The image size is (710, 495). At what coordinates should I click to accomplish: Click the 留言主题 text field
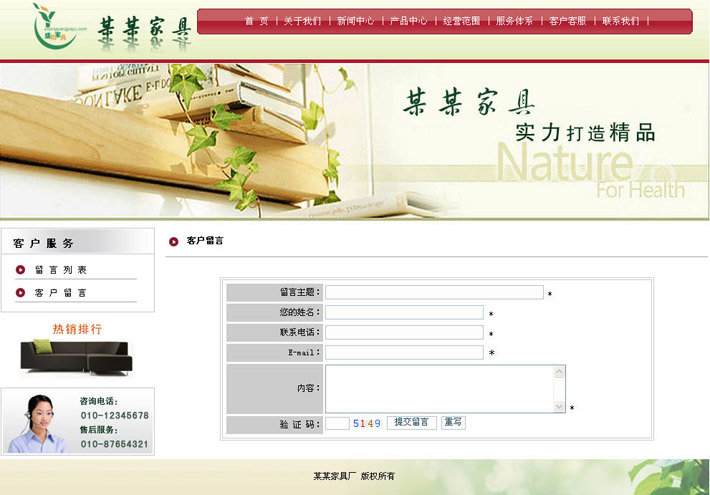click(434, 293)
